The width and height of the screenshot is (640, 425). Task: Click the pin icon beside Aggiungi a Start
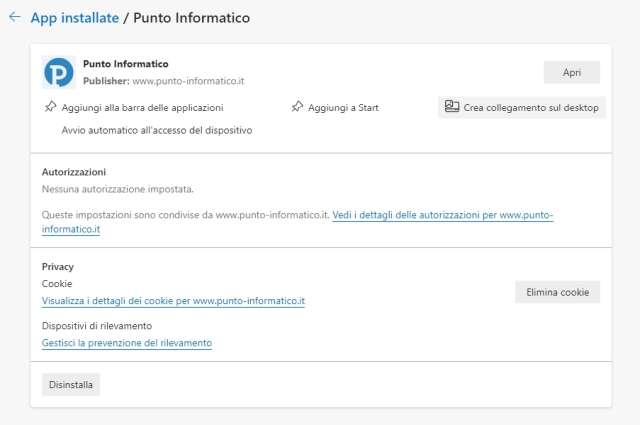click(x=297, y=107)
